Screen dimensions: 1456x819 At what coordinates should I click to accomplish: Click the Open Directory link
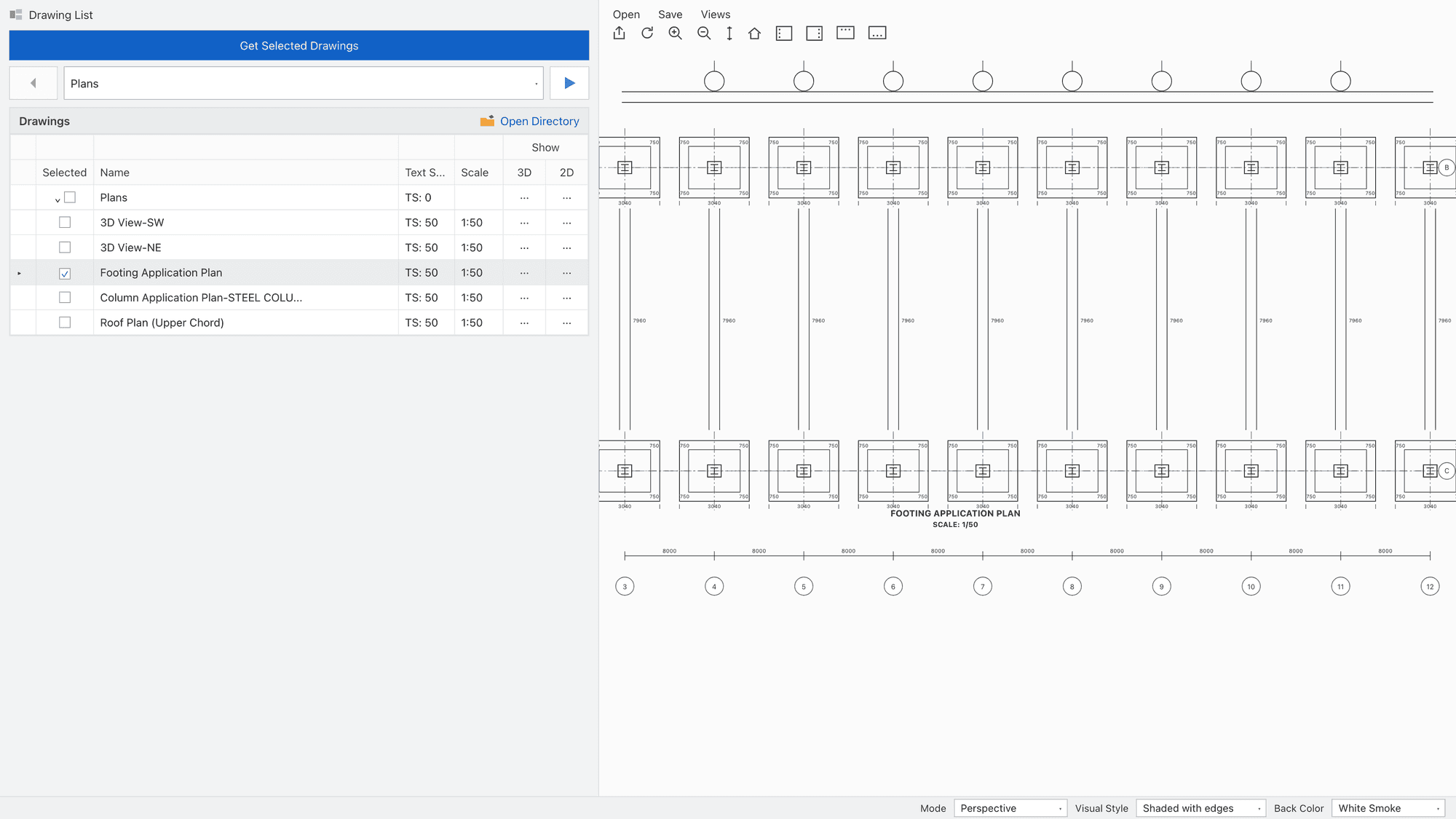(539, 121)
